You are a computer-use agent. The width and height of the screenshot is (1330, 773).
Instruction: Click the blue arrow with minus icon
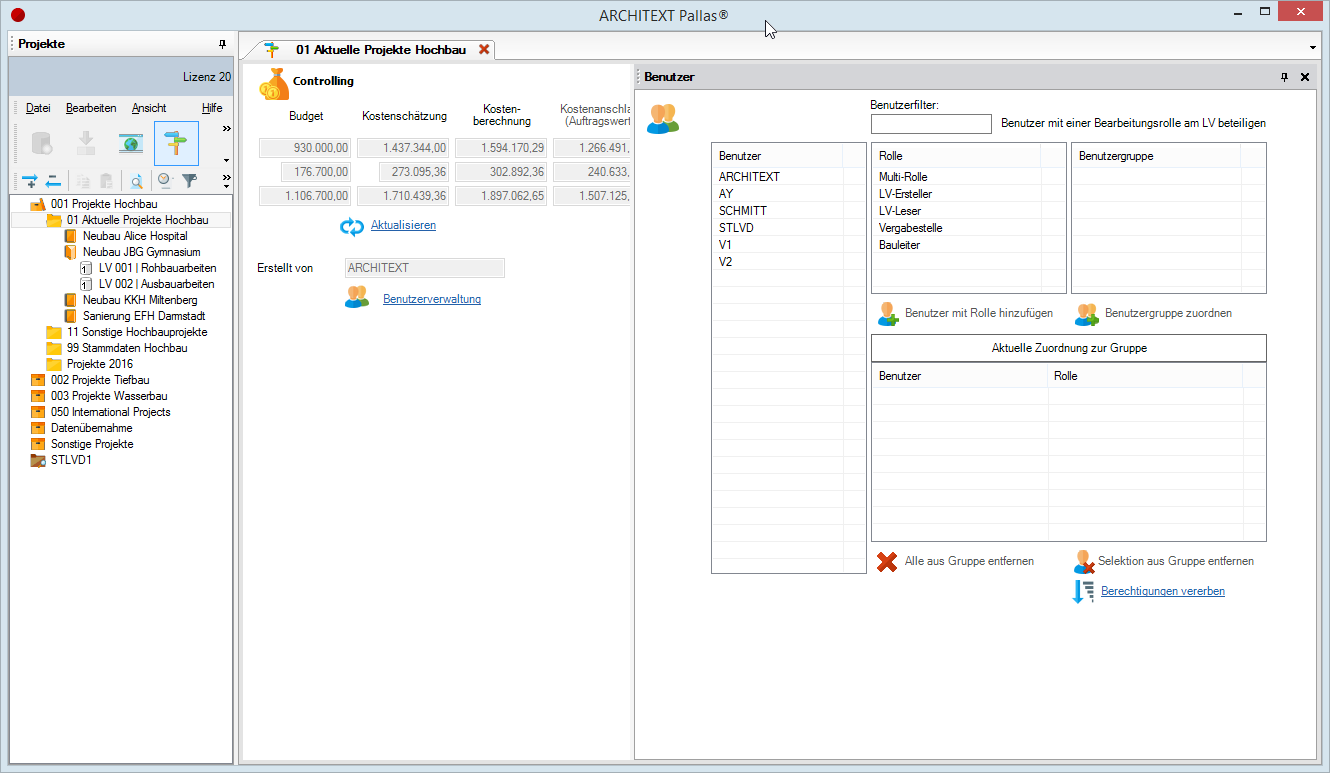(x=53, y=181)
